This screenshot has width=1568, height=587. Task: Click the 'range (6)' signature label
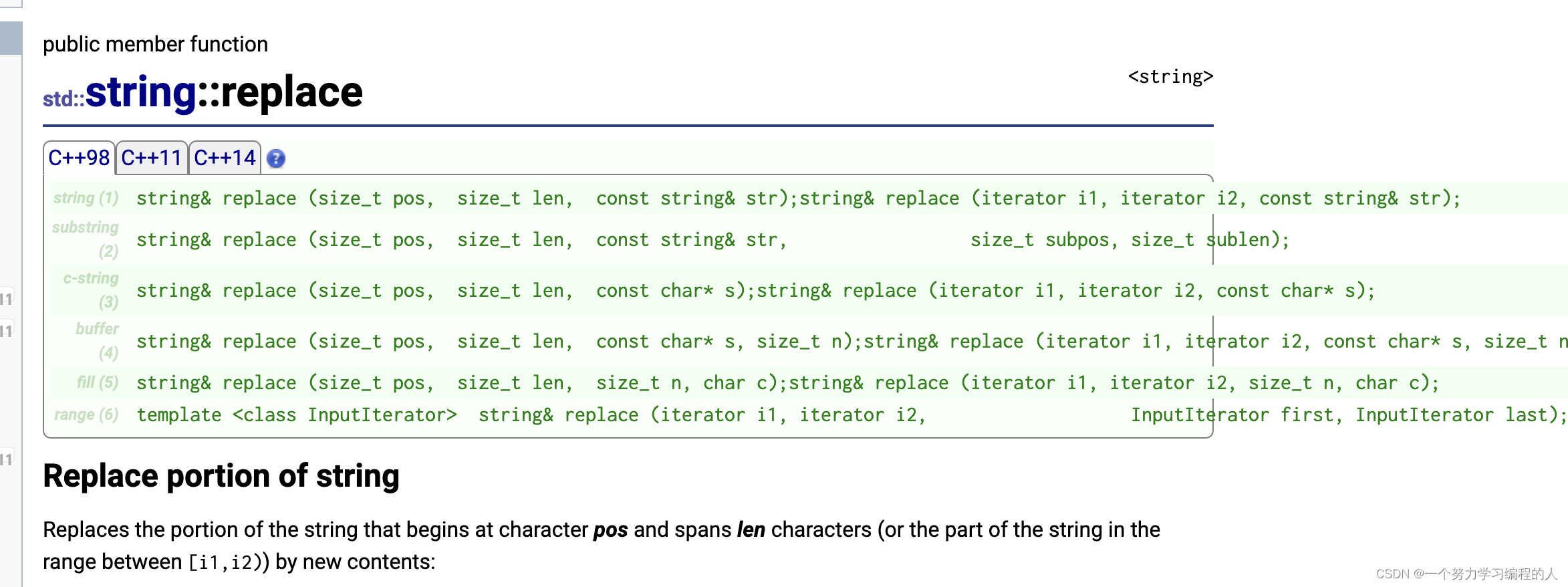click(x=86, y=415)
